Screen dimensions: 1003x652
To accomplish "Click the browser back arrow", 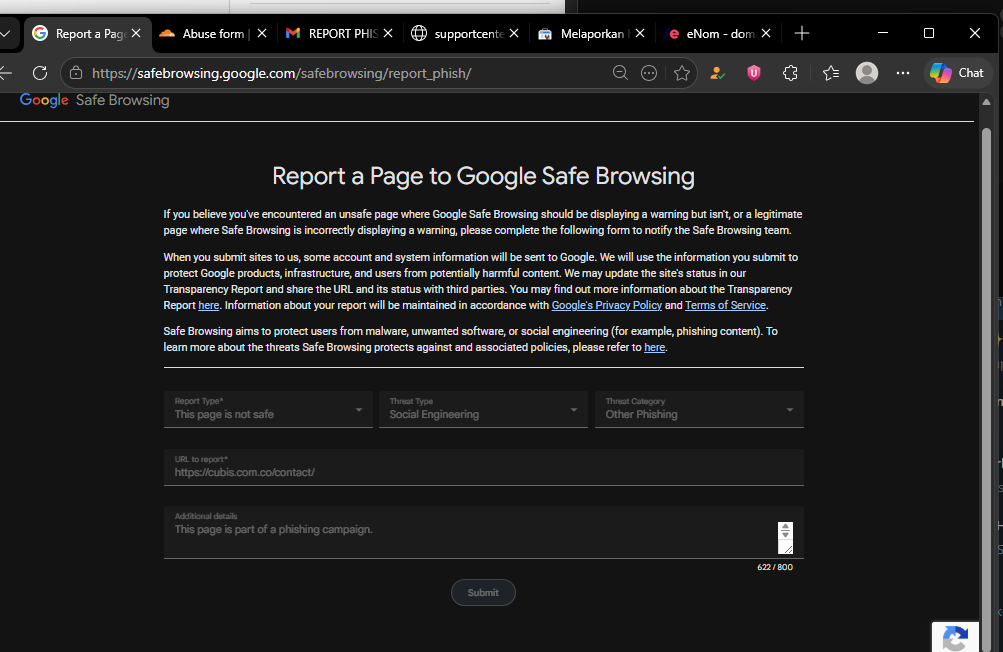I will tap(6, 73).
